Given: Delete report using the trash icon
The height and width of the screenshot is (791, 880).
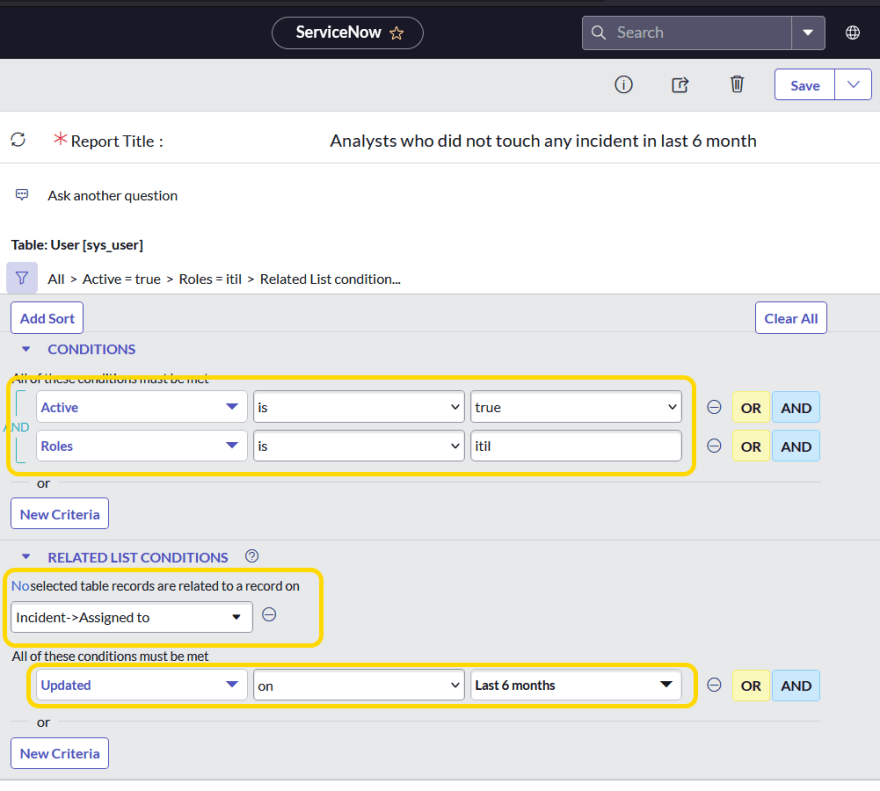Looking at the screenshot, I should (737, 84).
